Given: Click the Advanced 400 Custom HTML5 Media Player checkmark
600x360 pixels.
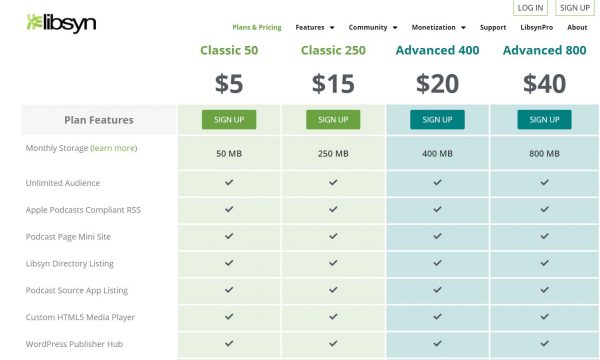Looking at the screenshot, I should coord(437,316).
